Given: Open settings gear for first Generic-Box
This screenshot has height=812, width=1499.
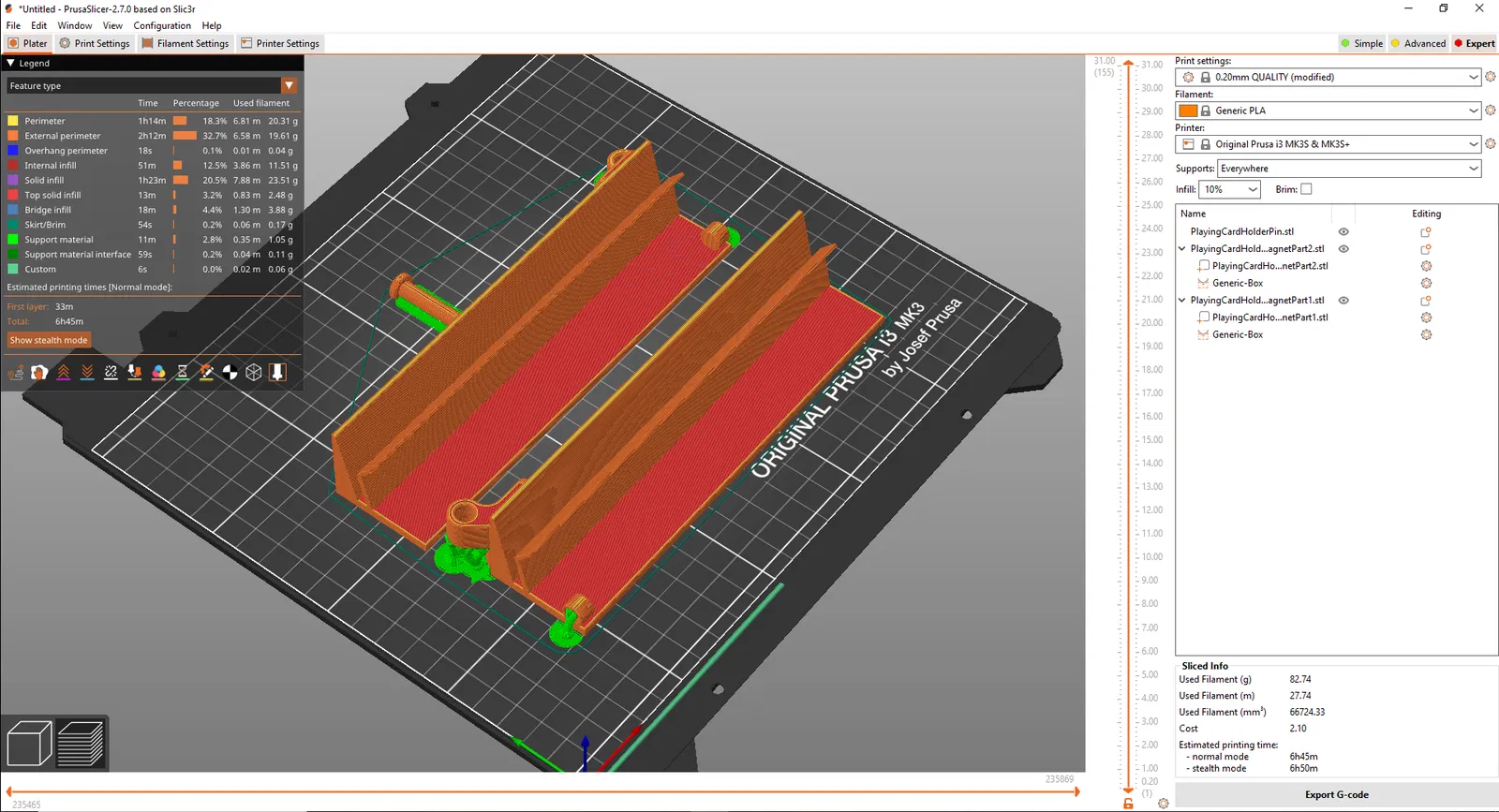Looking at the screenshot, I should click(1426, 283).
